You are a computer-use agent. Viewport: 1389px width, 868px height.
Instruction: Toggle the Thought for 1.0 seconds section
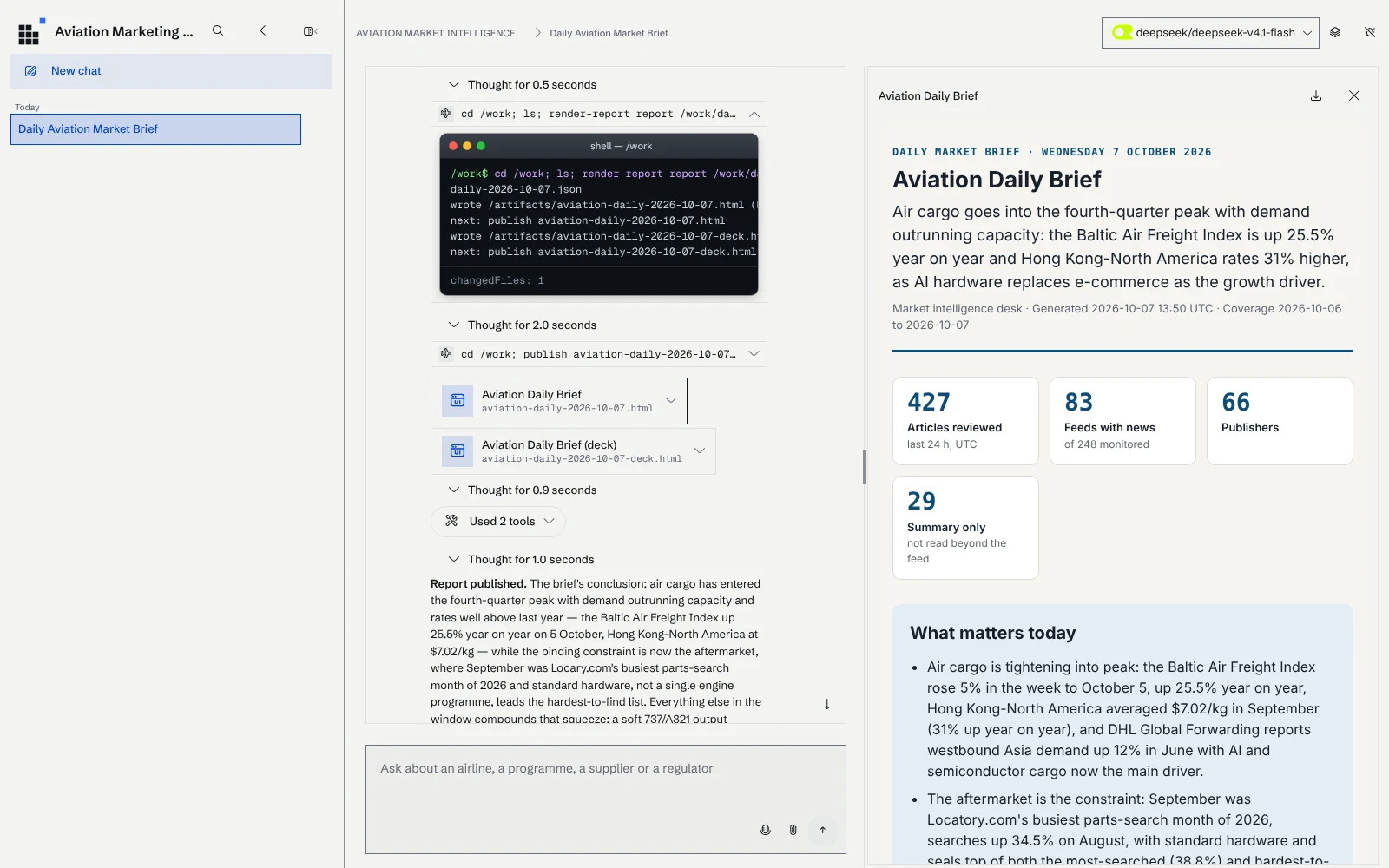521,559
